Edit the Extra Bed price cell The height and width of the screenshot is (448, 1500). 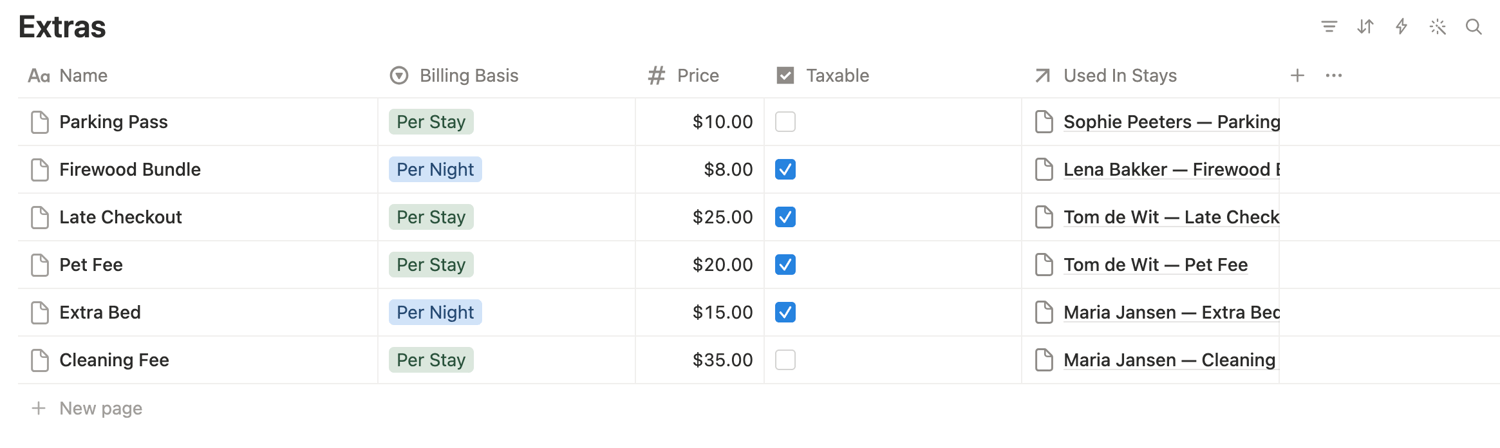click(700, 312)
